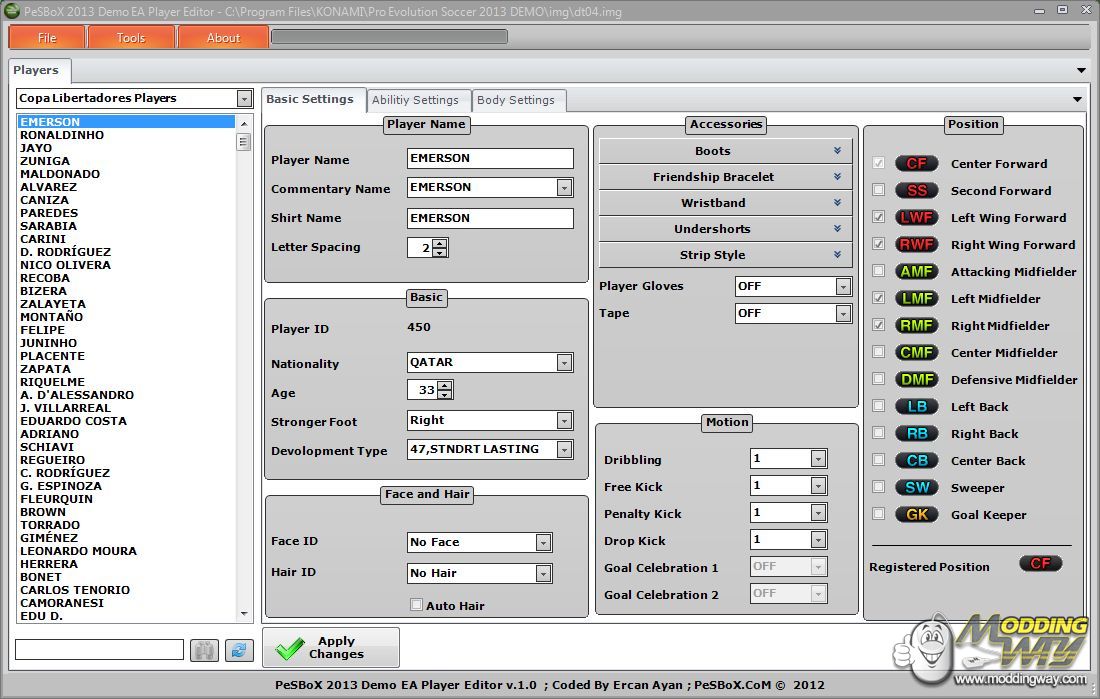Select RONALDINHO in the player list

(x=62, y=135)
